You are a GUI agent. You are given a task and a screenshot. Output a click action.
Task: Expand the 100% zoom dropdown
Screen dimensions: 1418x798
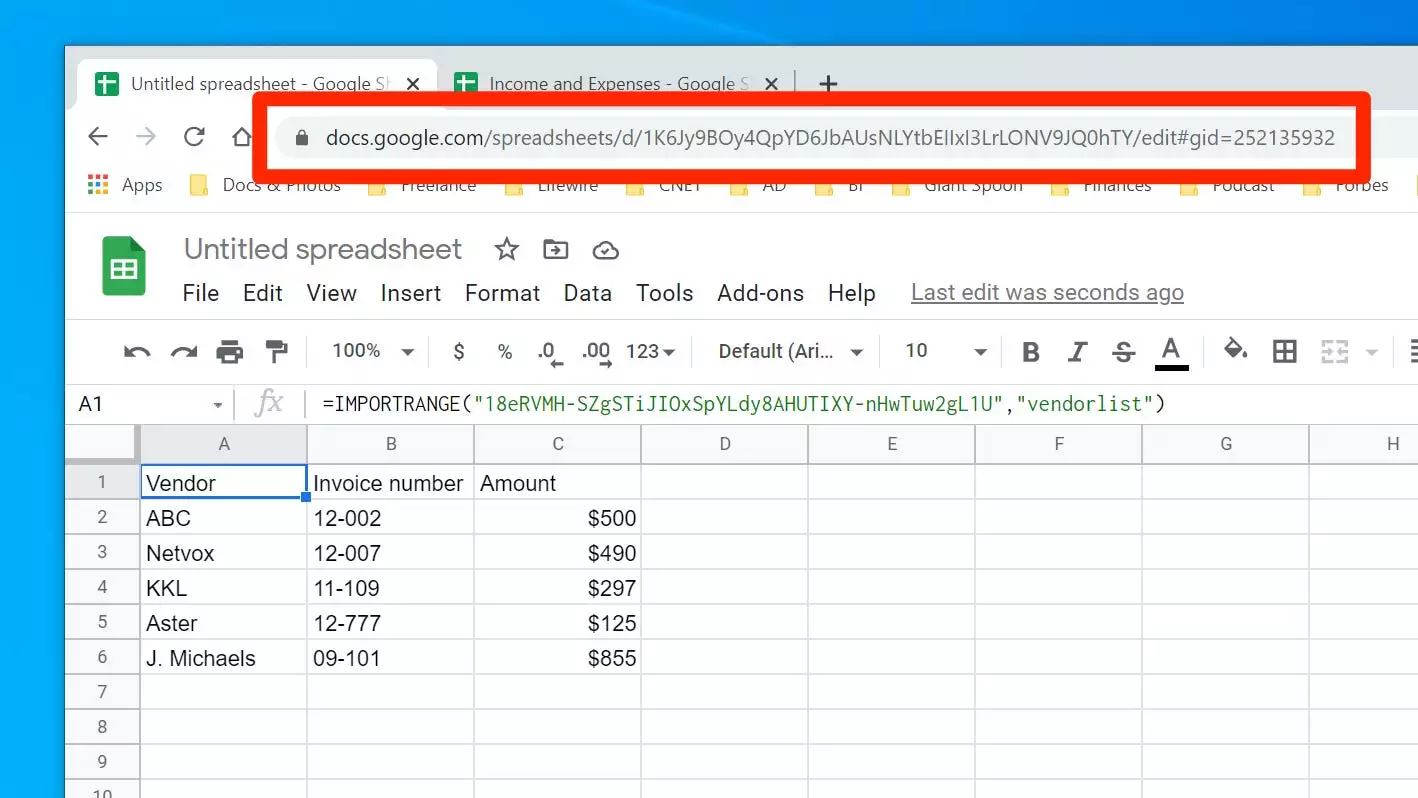point(372,351)
